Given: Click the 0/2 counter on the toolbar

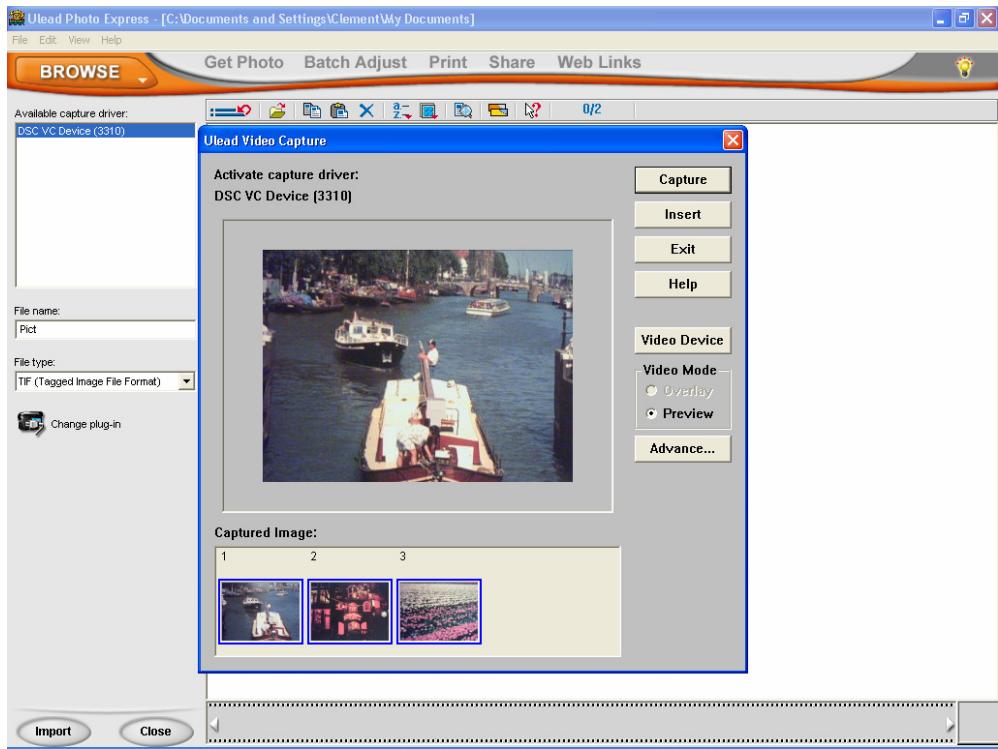Looking at the screenshot, I should pyautogui.click(x=592, y=109).
